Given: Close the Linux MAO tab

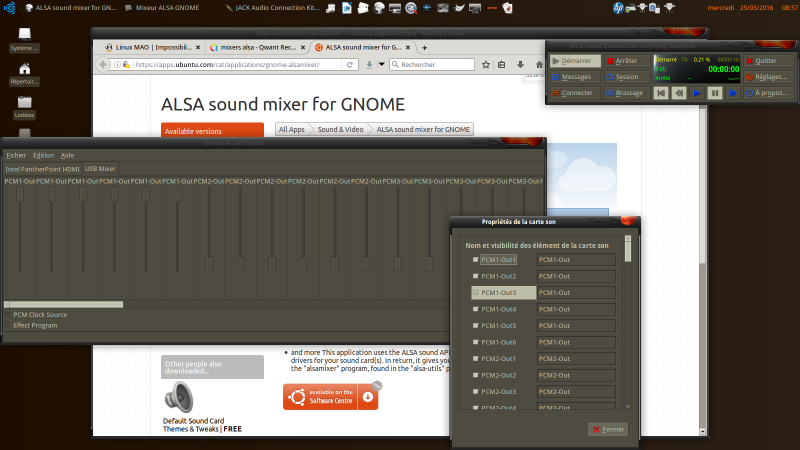Looking at the screenshot, I should click(198, 47).
